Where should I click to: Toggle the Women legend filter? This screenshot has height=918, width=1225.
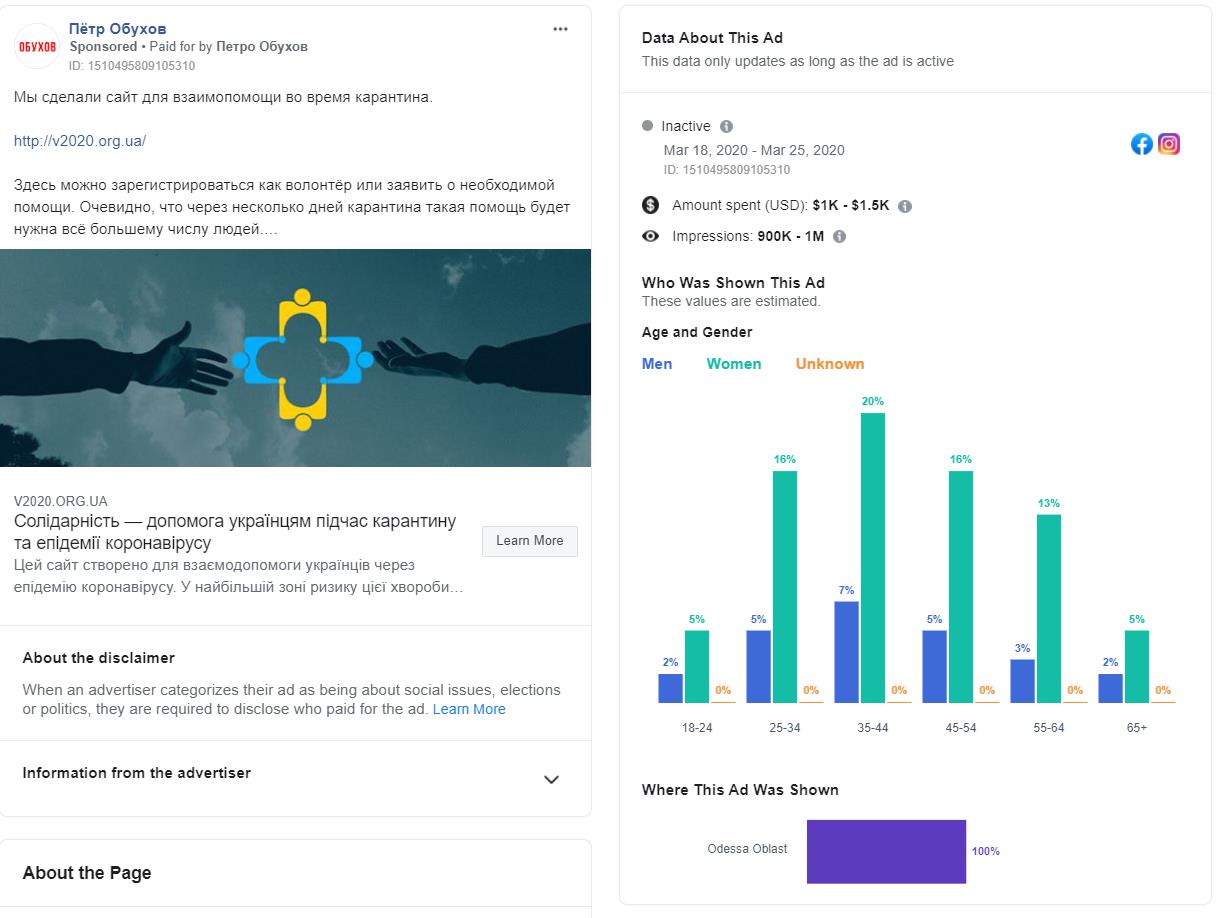734,364
